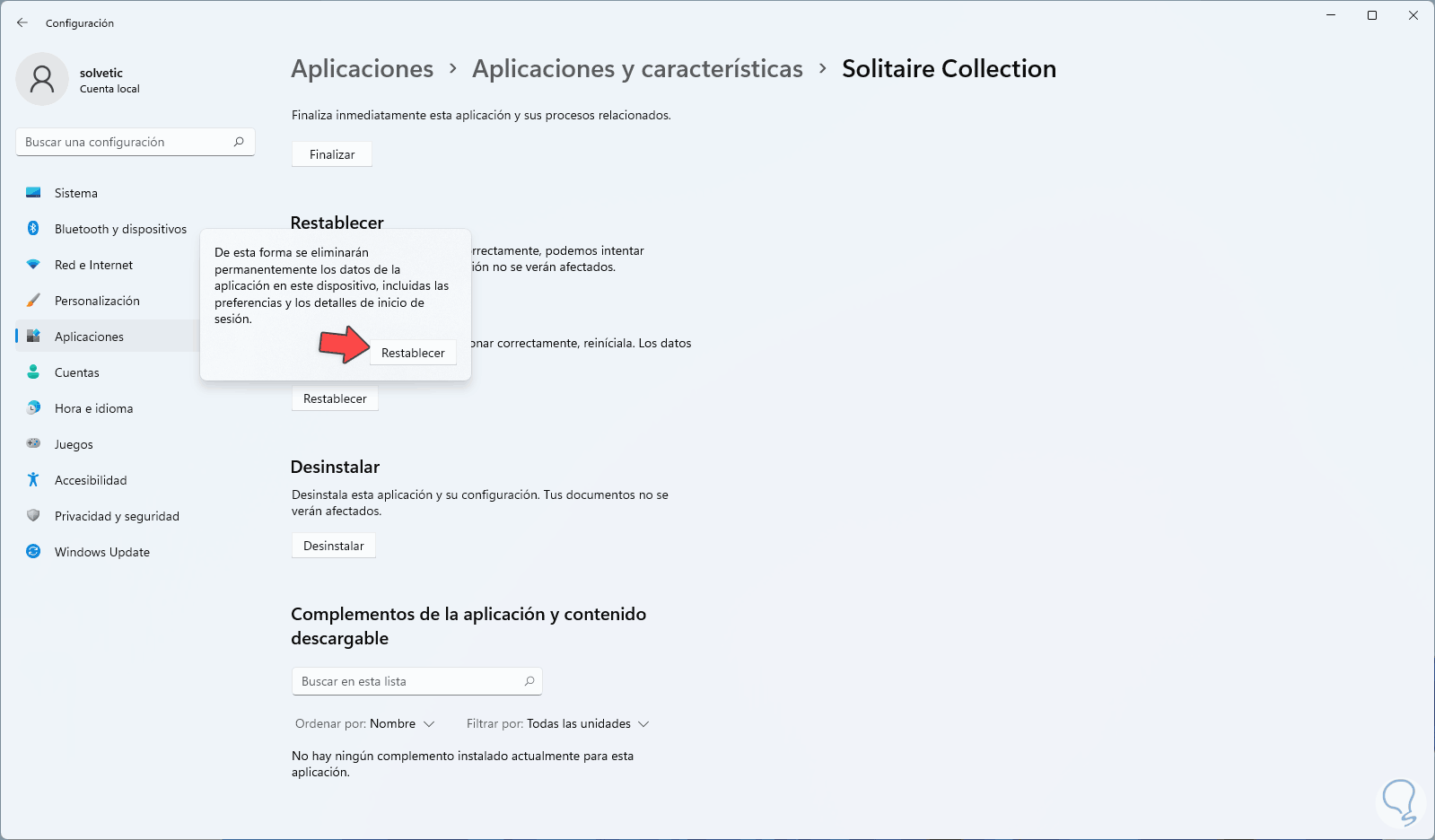Open Filtrar por Todas las unidades dropdown
The width and height of the screenshot is (1435, 840).
tap(557, 723)
